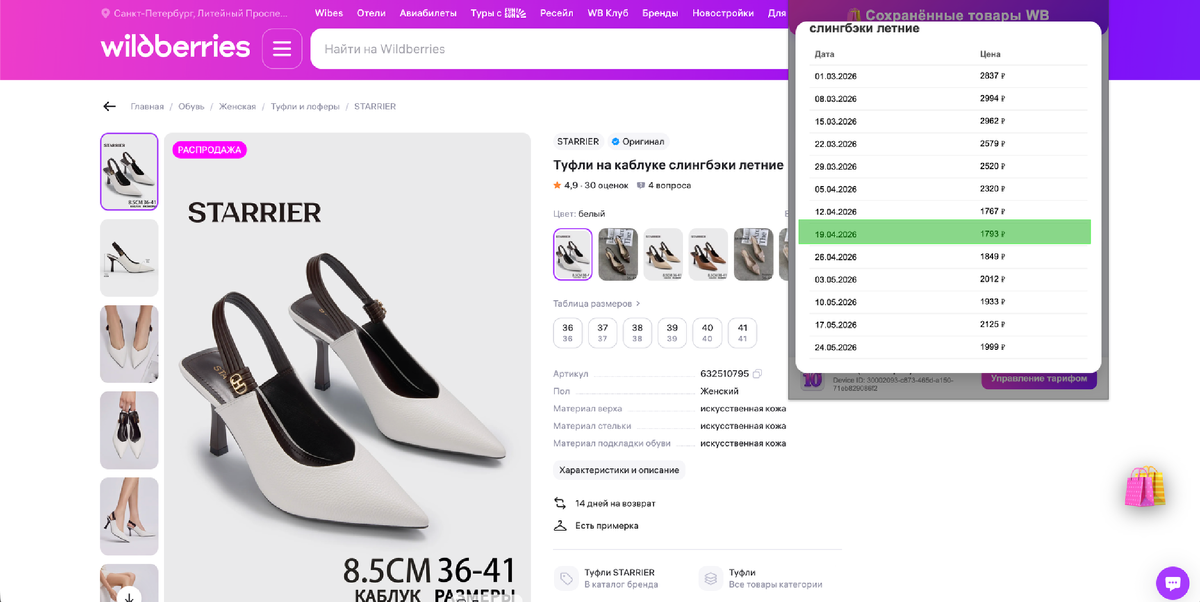Select the fifth color variant swatch
Screen dimensions: 1200x602
753,254
